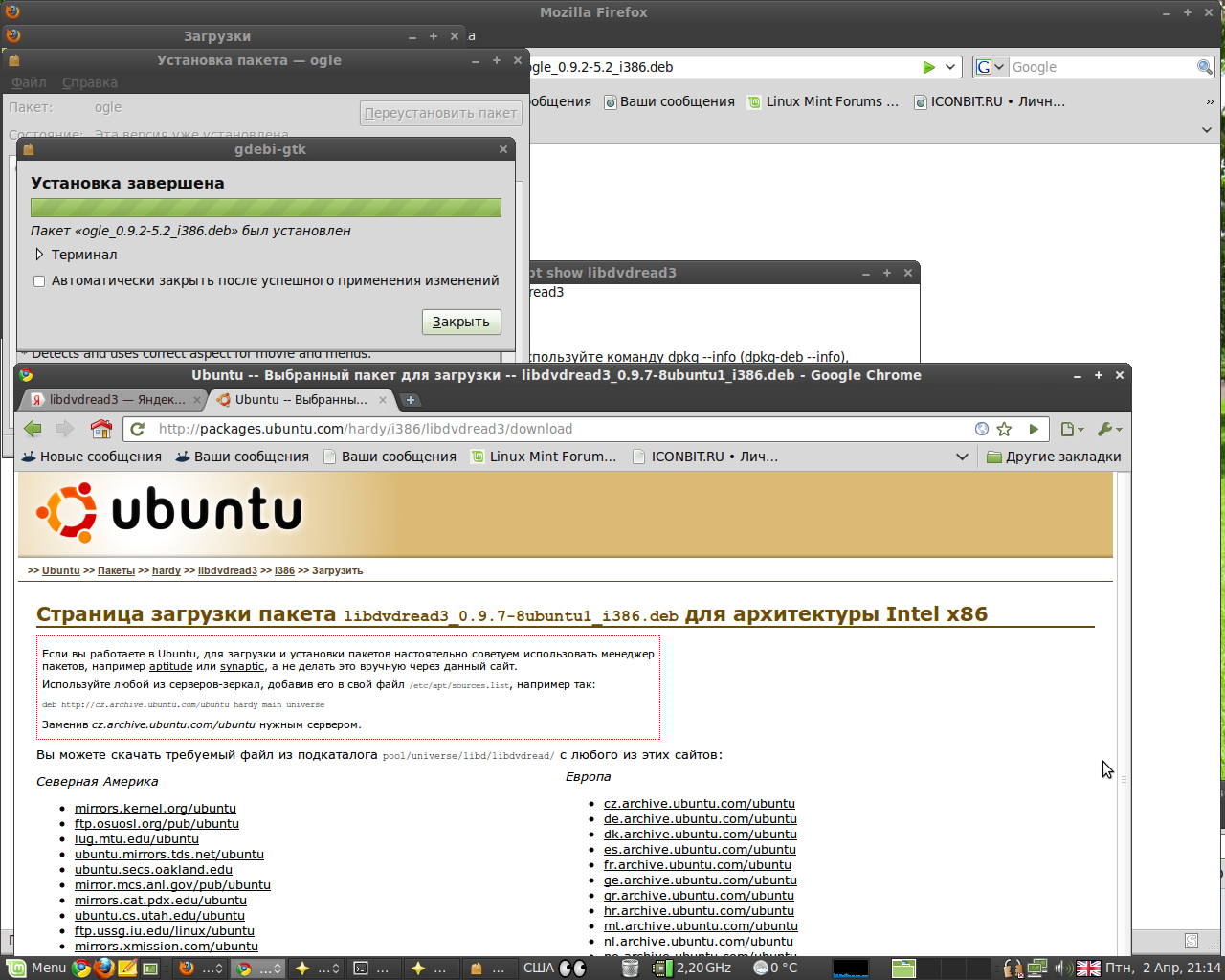
Task: Click the translate globe icon in Chrome's address bar
Action: (981, 429)
